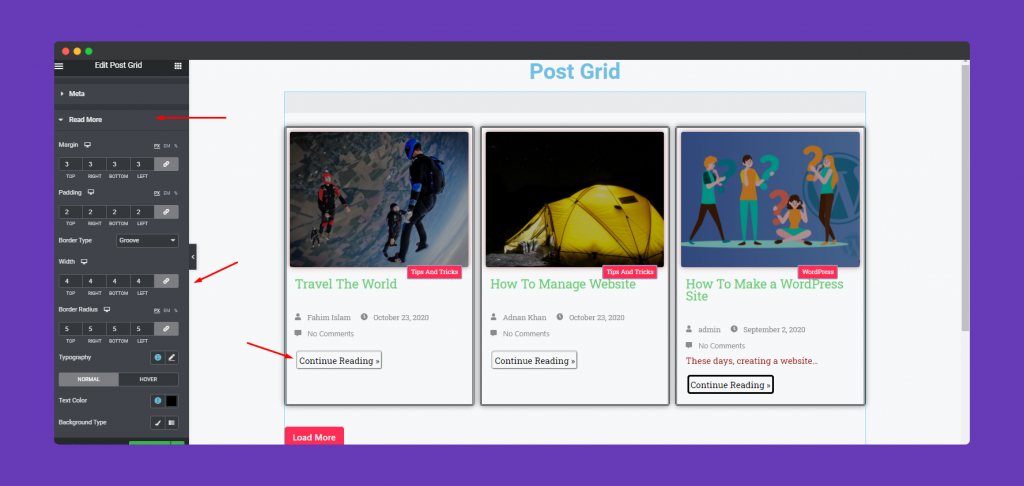1024x486 pixels.
Task: Click the admin author name
Action: pyautogui.click(x=709, y=330)
